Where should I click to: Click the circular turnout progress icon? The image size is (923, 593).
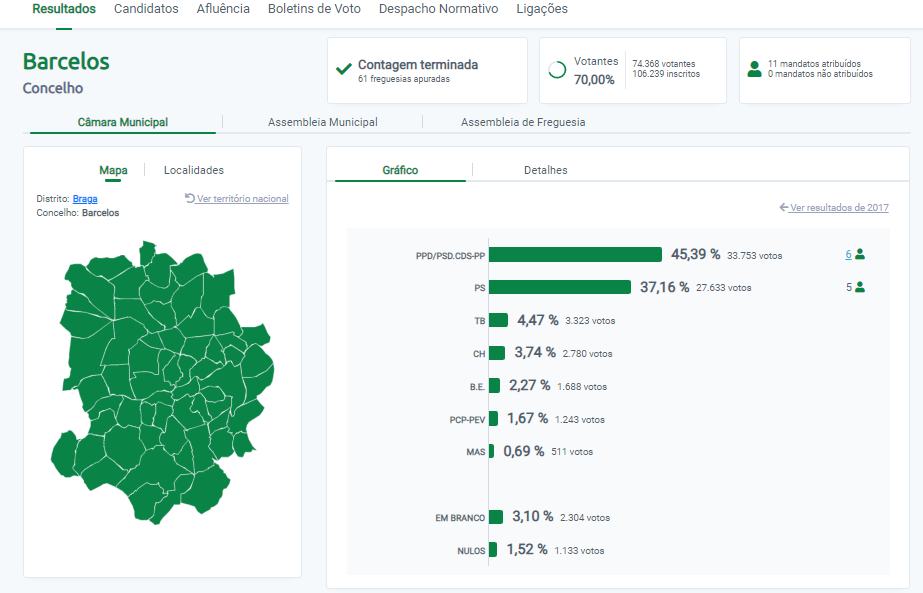click(557, 70)
